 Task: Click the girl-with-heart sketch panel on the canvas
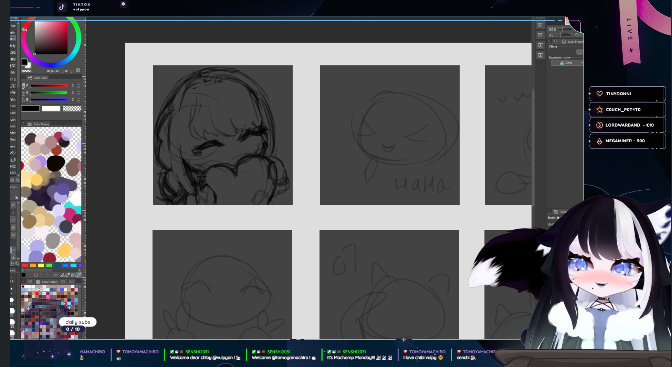223,135
